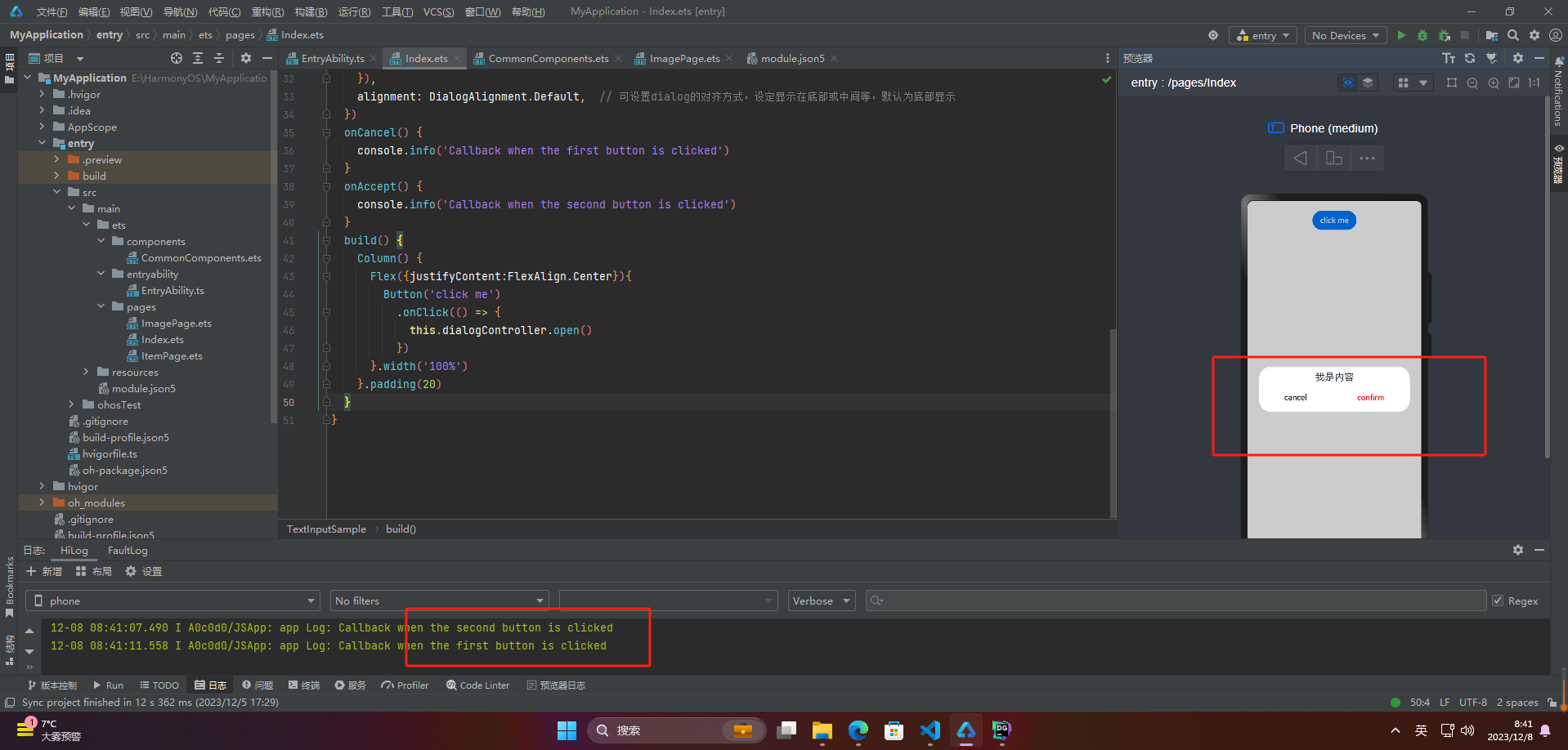Expand the resources folder
Viewport: 1568px width, 750px height.
click(87, 372)
